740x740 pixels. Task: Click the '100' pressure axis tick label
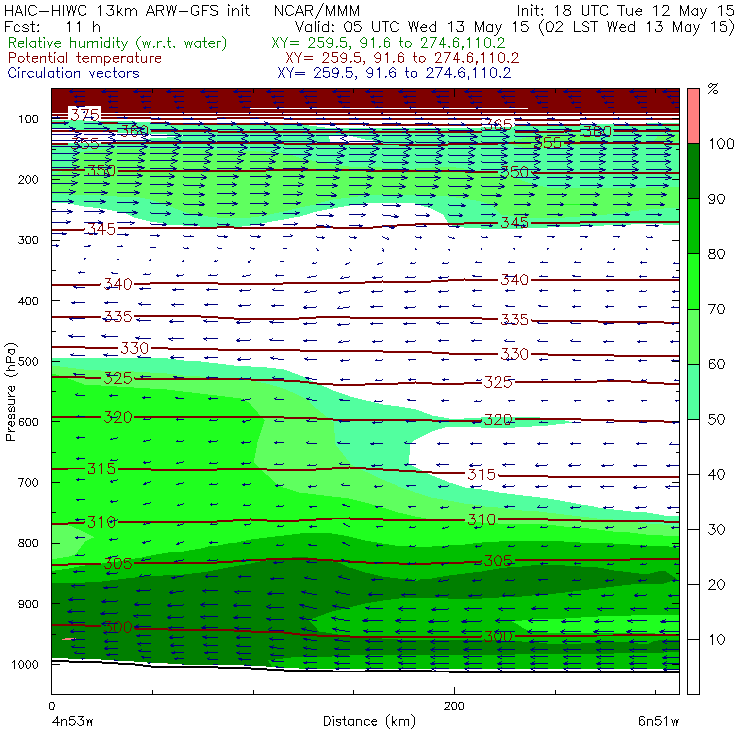click(28, 119)
